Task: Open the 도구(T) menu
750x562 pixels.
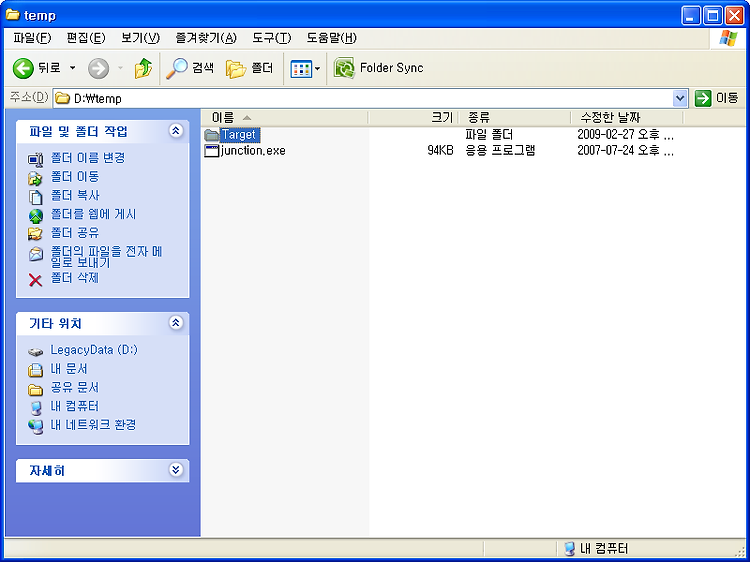Action: (271, 38)
